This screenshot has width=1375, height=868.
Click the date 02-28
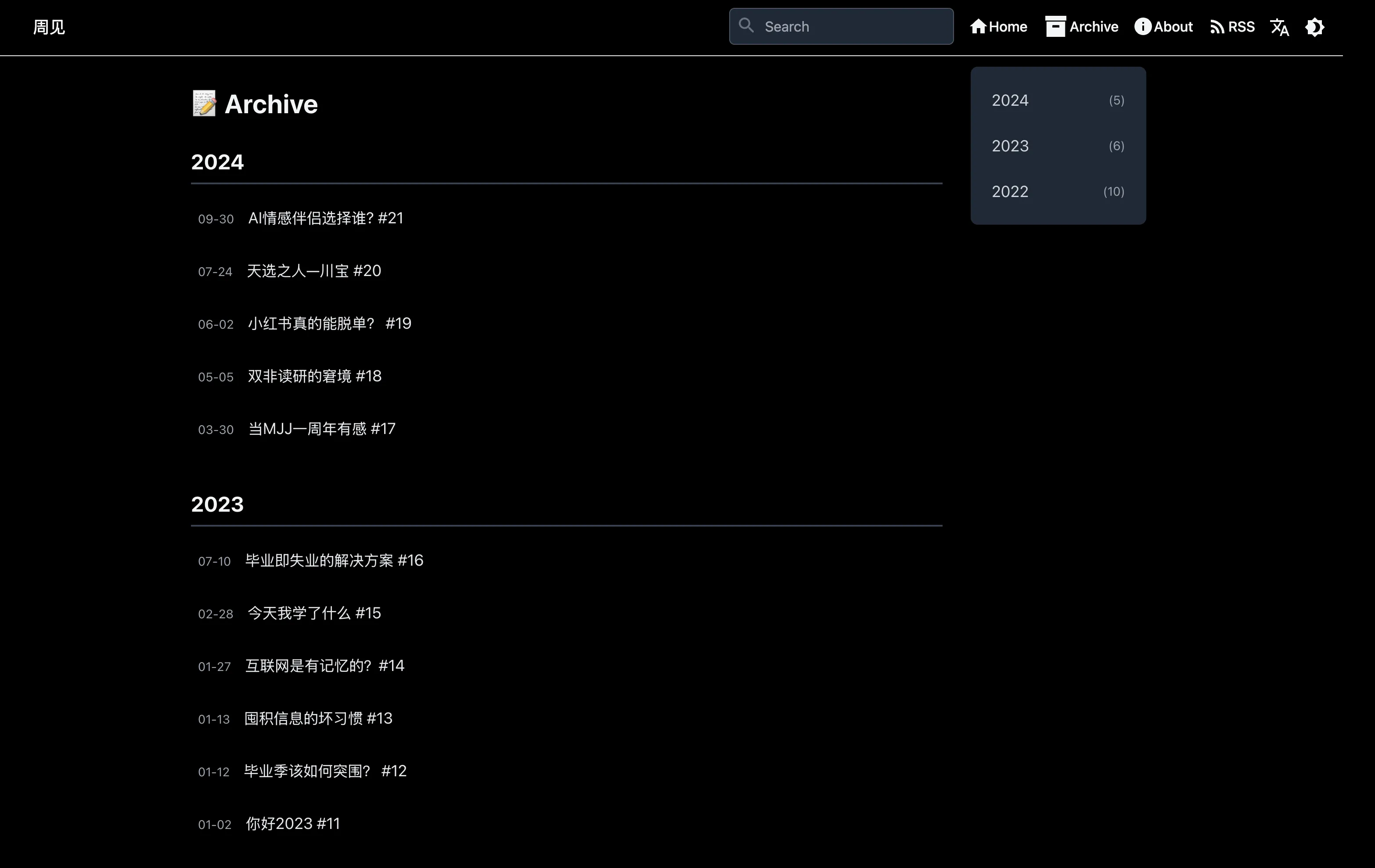[x=216, y=614]
